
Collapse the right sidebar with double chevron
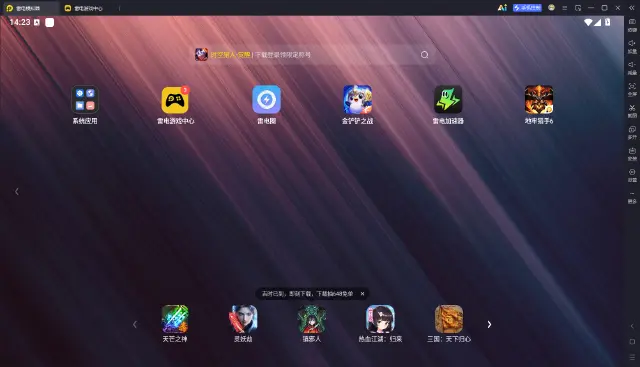point(632,8)
